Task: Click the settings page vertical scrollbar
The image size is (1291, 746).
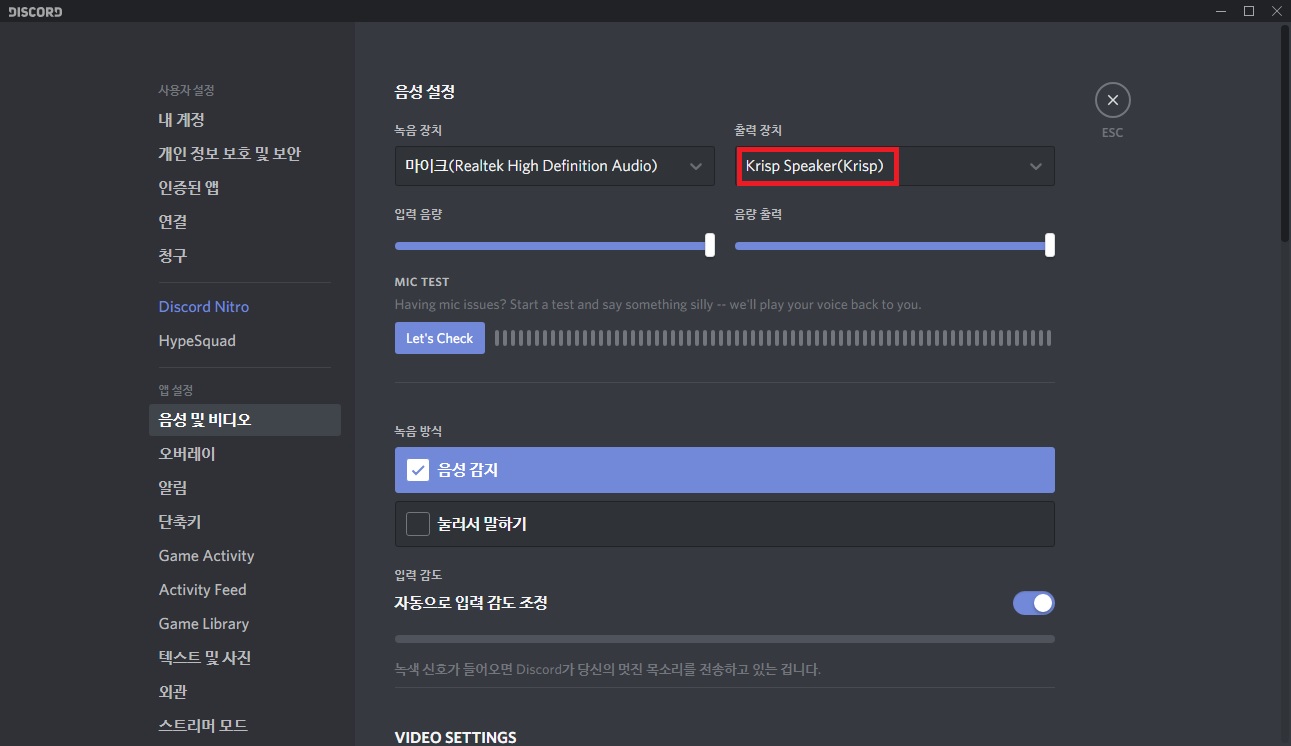Action: (1284, 135)
